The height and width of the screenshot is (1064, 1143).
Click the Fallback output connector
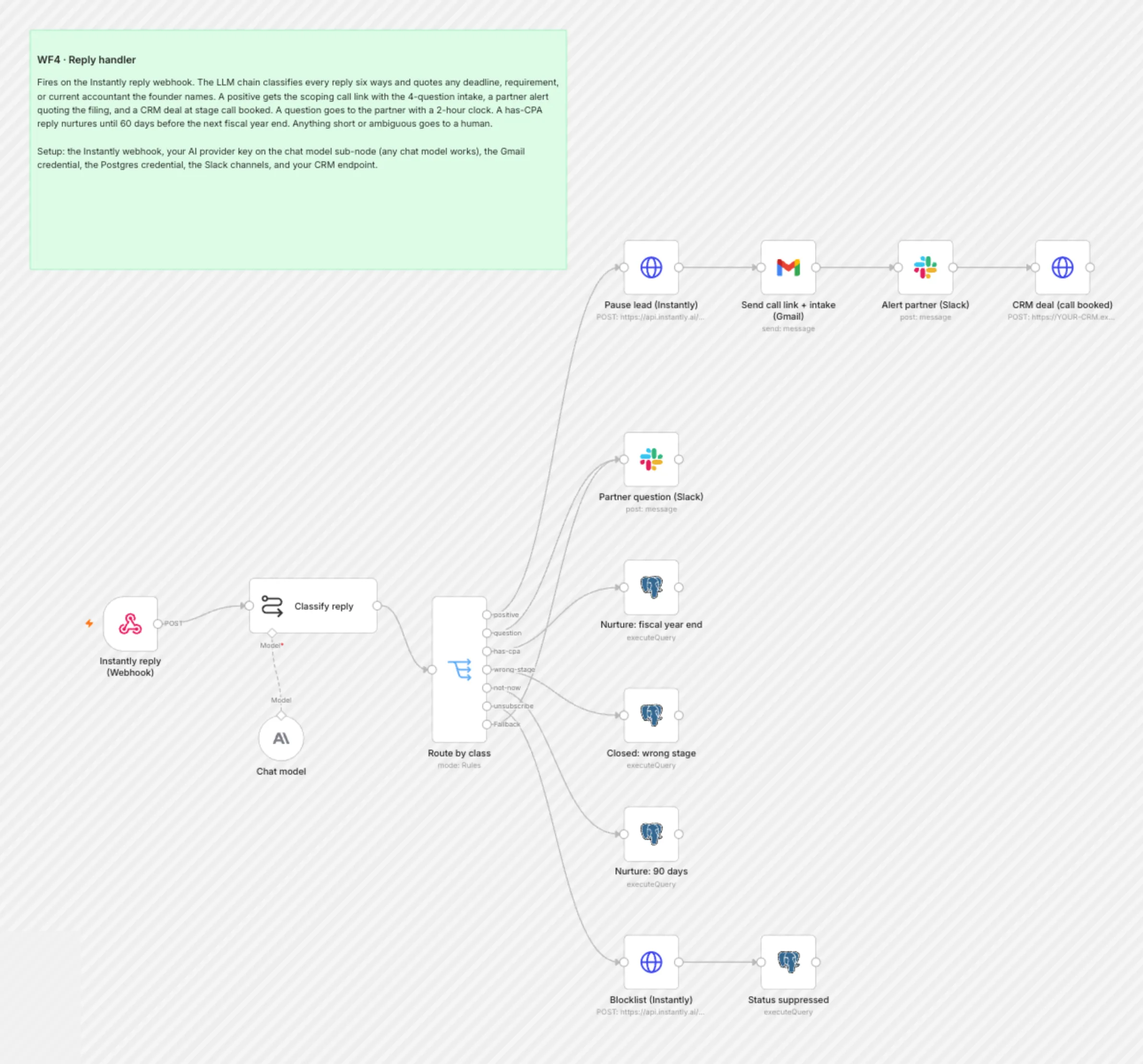(487, 725)
